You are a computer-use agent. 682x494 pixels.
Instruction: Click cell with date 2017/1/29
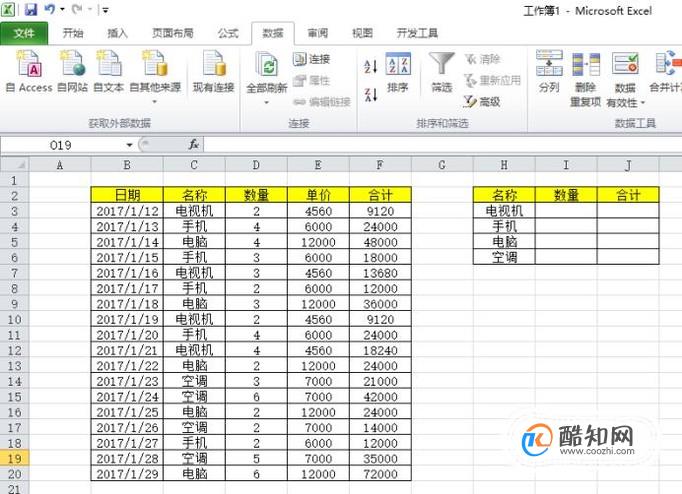click(x=127, y=474)
